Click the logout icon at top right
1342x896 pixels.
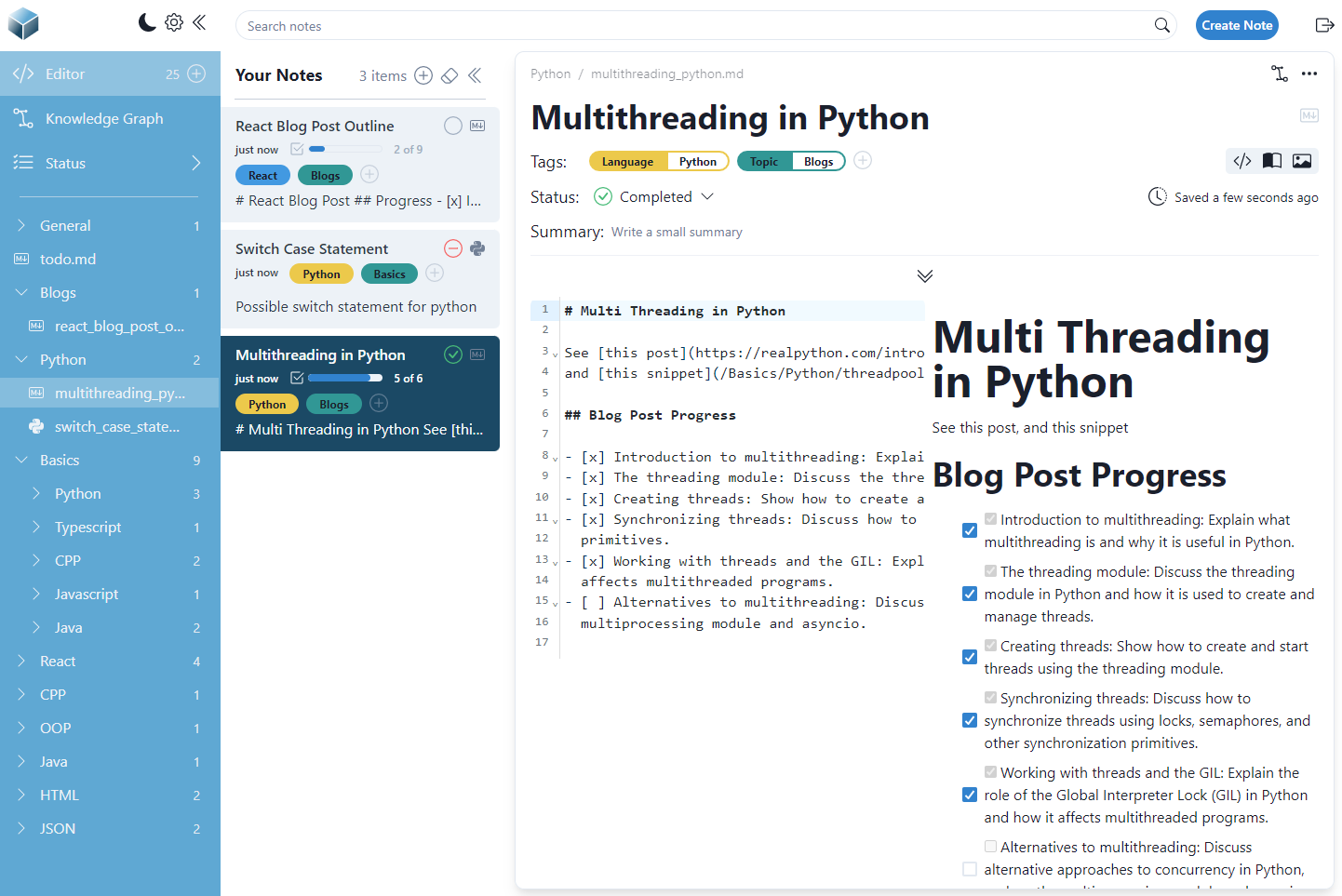[1324, 25]
